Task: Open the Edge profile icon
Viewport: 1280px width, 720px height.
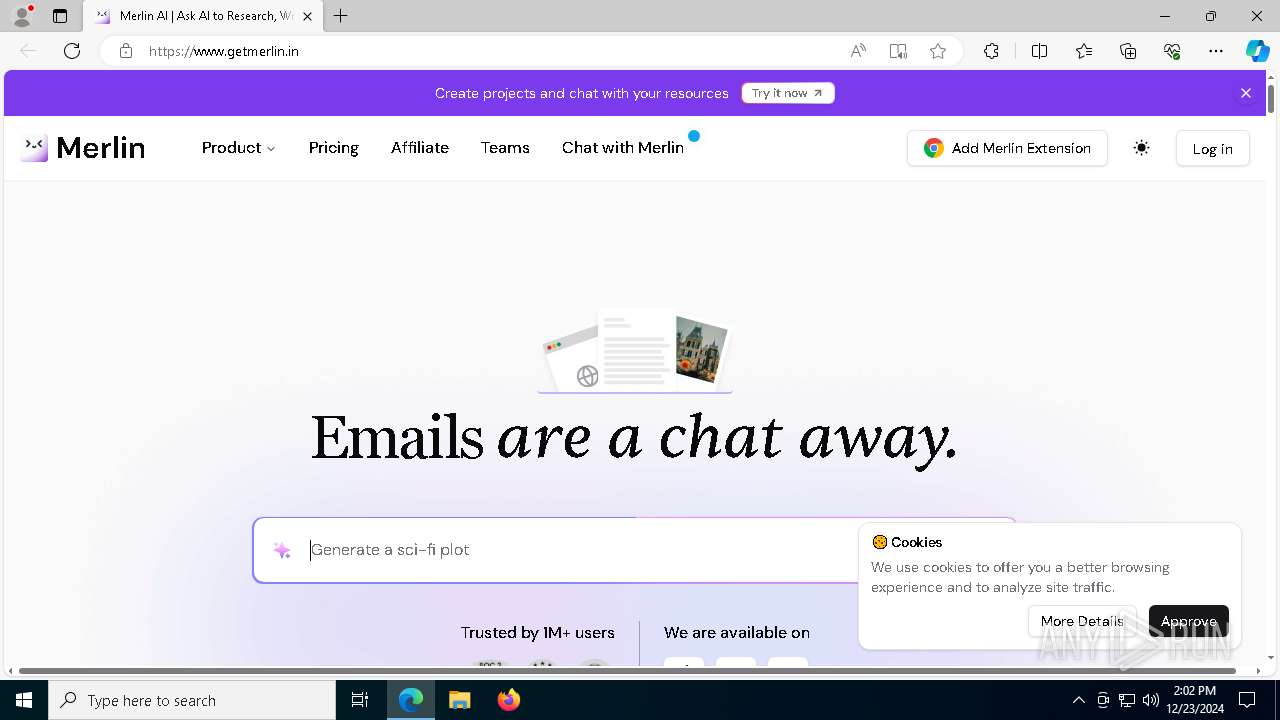Action: coord(21,16)
